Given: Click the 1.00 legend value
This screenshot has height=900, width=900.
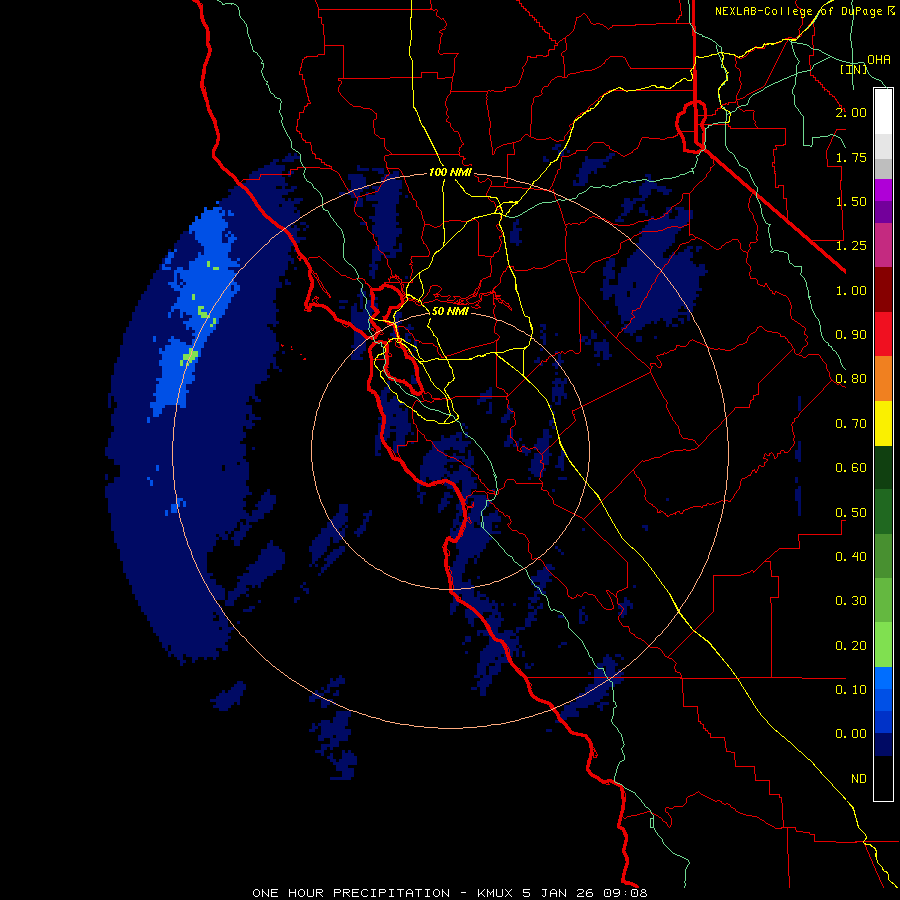Looking at the screenshot, I should coord(851,290).
